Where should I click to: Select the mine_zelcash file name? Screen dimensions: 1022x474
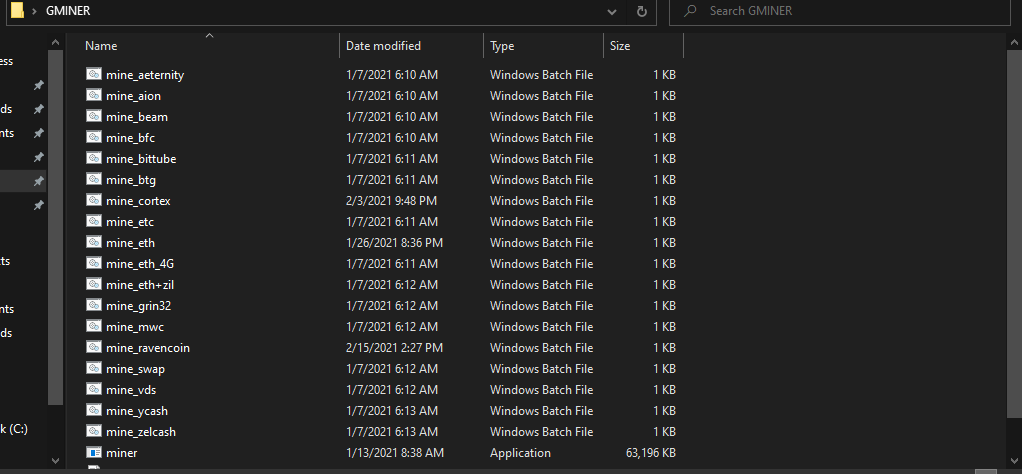coord(140,432)
